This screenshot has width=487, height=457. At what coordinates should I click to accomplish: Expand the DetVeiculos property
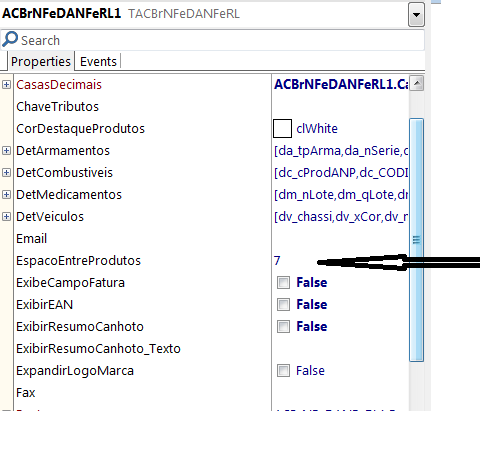[6, 217]
